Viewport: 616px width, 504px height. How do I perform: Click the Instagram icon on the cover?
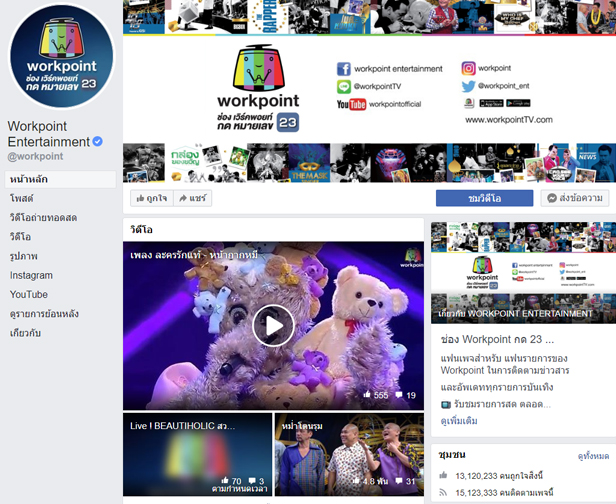coord(468,68)
